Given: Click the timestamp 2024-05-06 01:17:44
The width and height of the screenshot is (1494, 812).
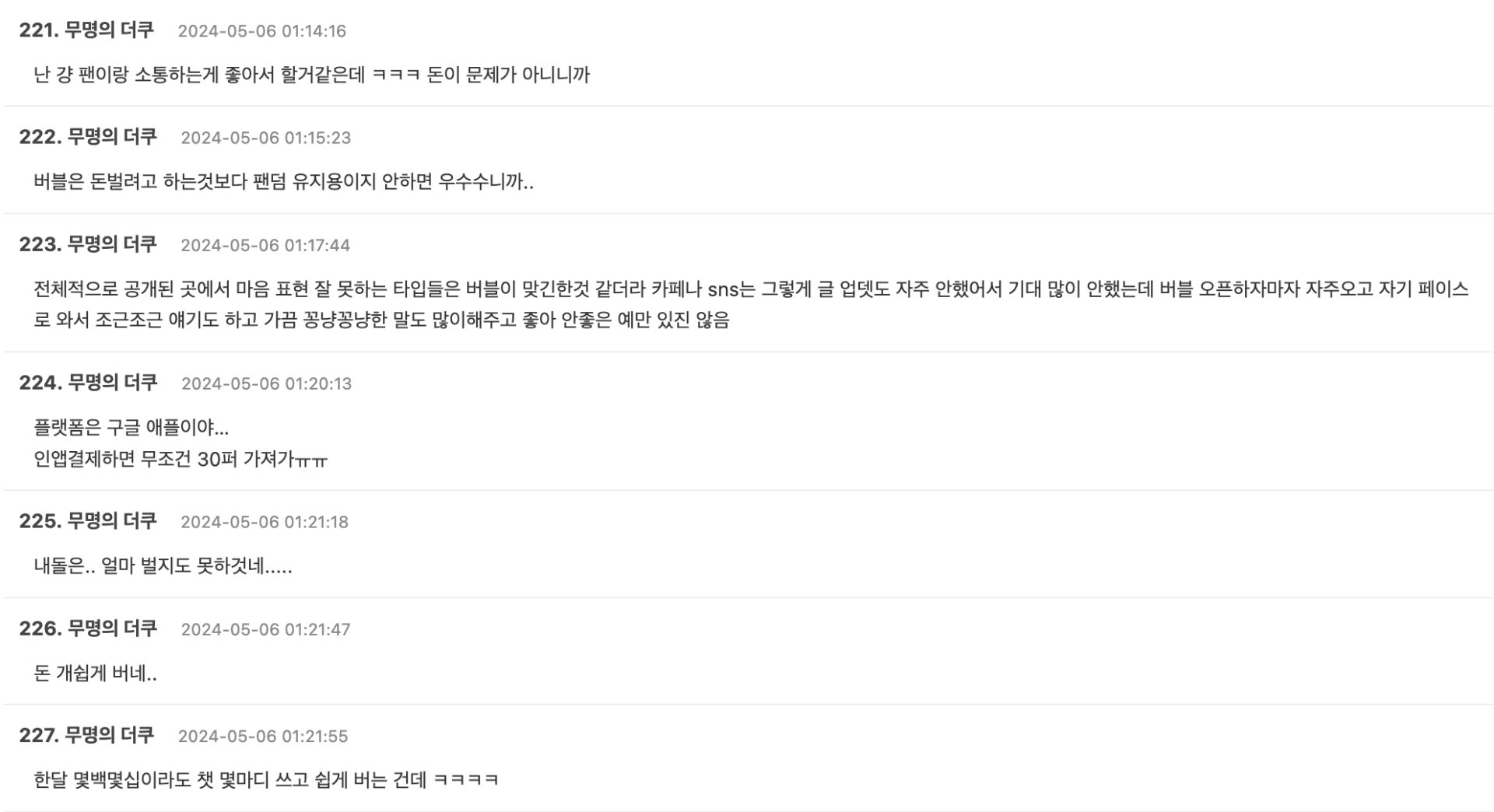Looking at the screenshot, I should (x=265, y=245).
